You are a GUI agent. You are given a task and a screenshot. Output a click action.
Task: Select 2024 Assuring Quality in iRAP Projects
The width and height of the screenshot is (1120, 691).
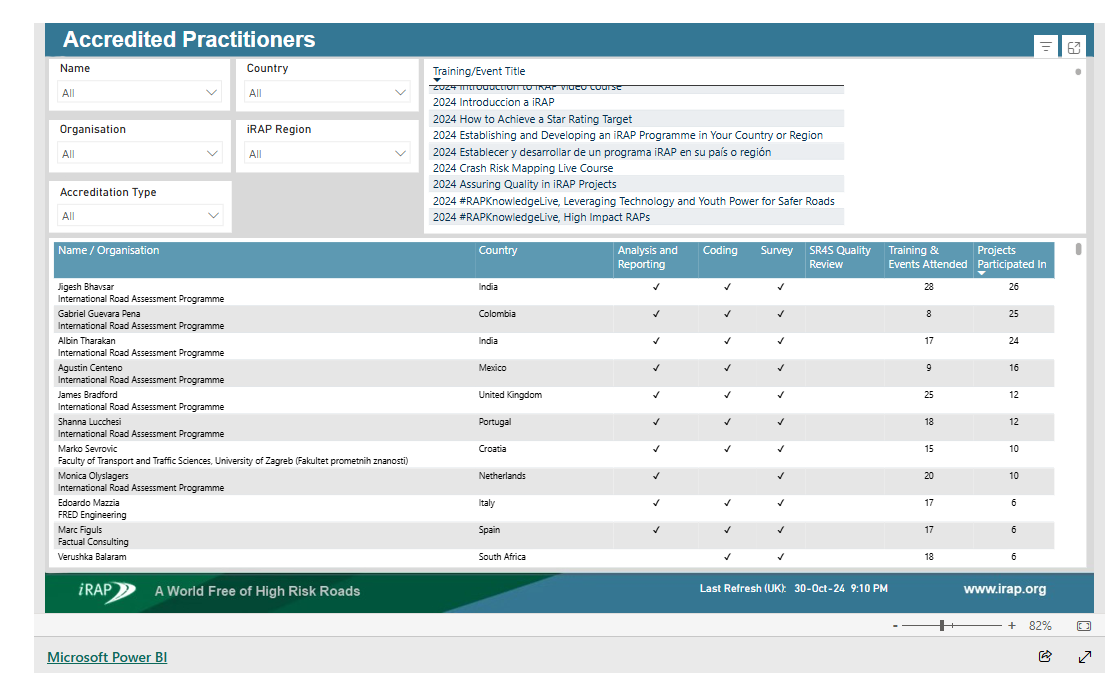coord(636,184)
